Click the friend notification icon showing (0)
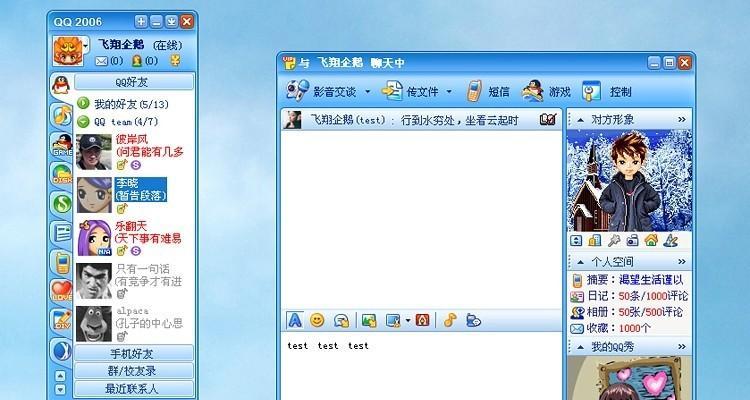 (137, 61)
